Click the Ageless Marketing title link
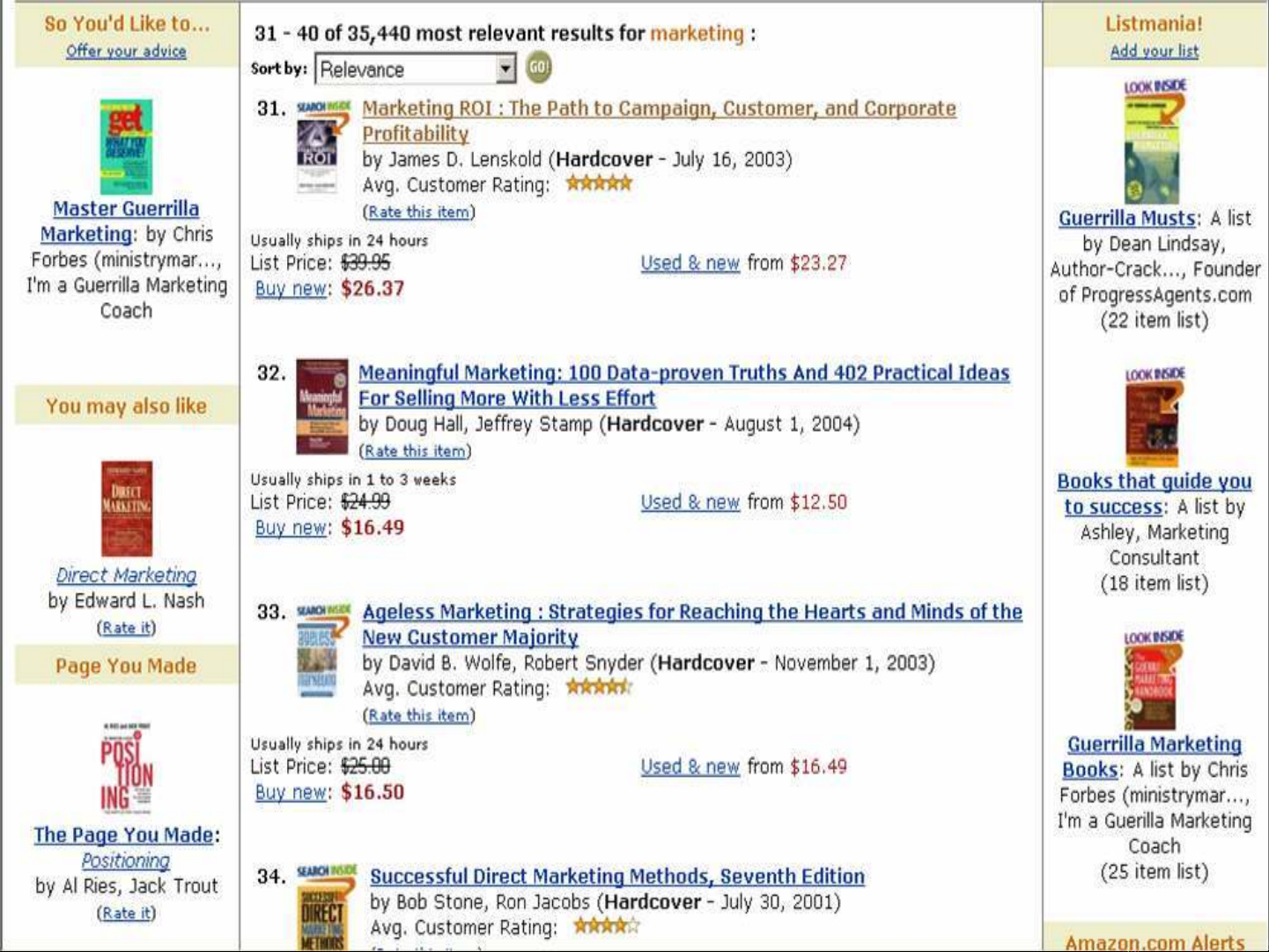The height and width of the screenshot is (952, 1269). coord(691,612)
